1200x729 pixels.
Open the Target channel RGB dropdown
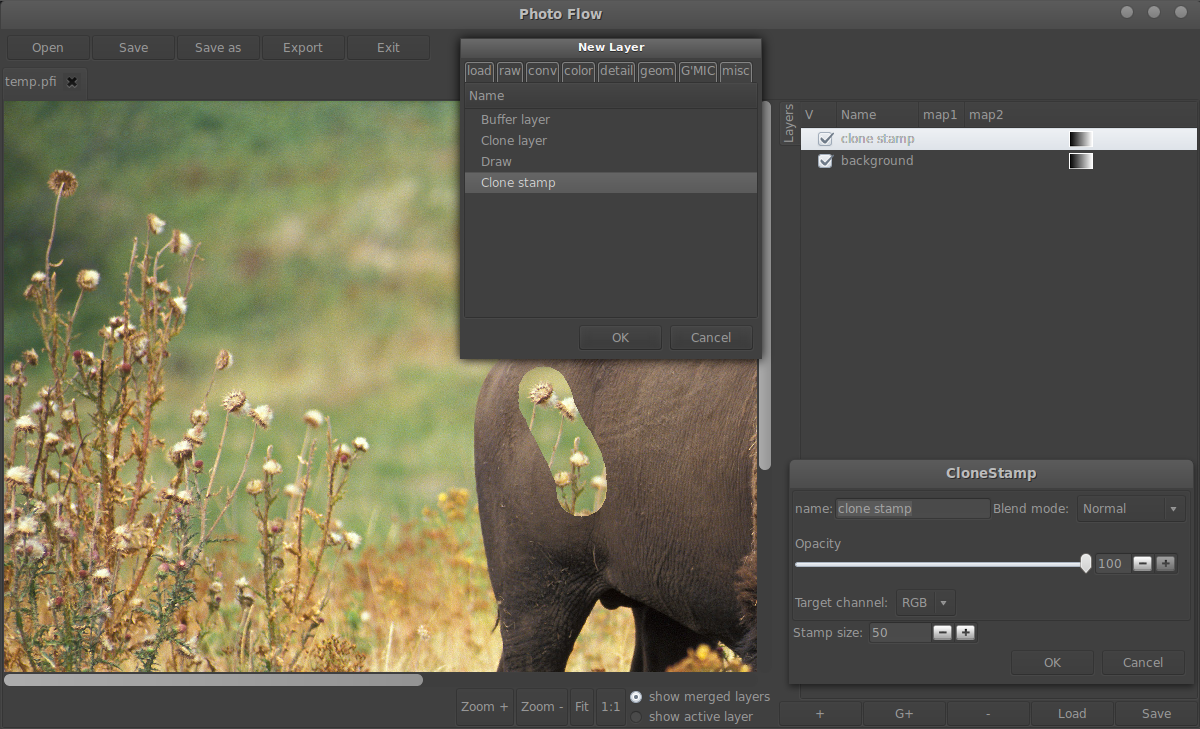925,602
